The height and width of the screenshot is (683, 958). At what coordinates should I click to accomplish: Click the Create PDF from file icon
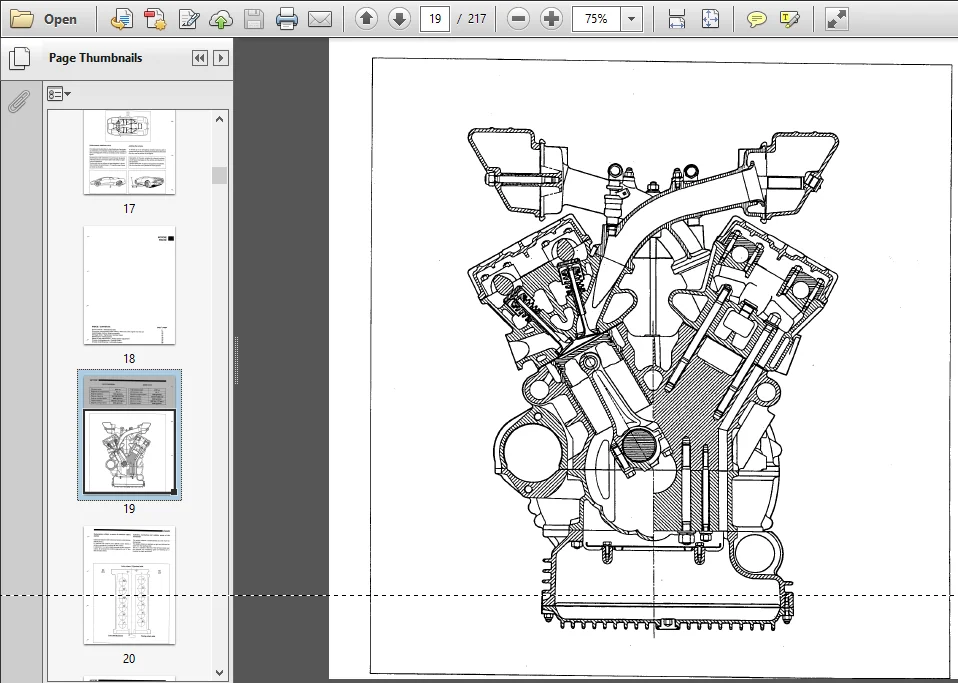coord(122,19)
